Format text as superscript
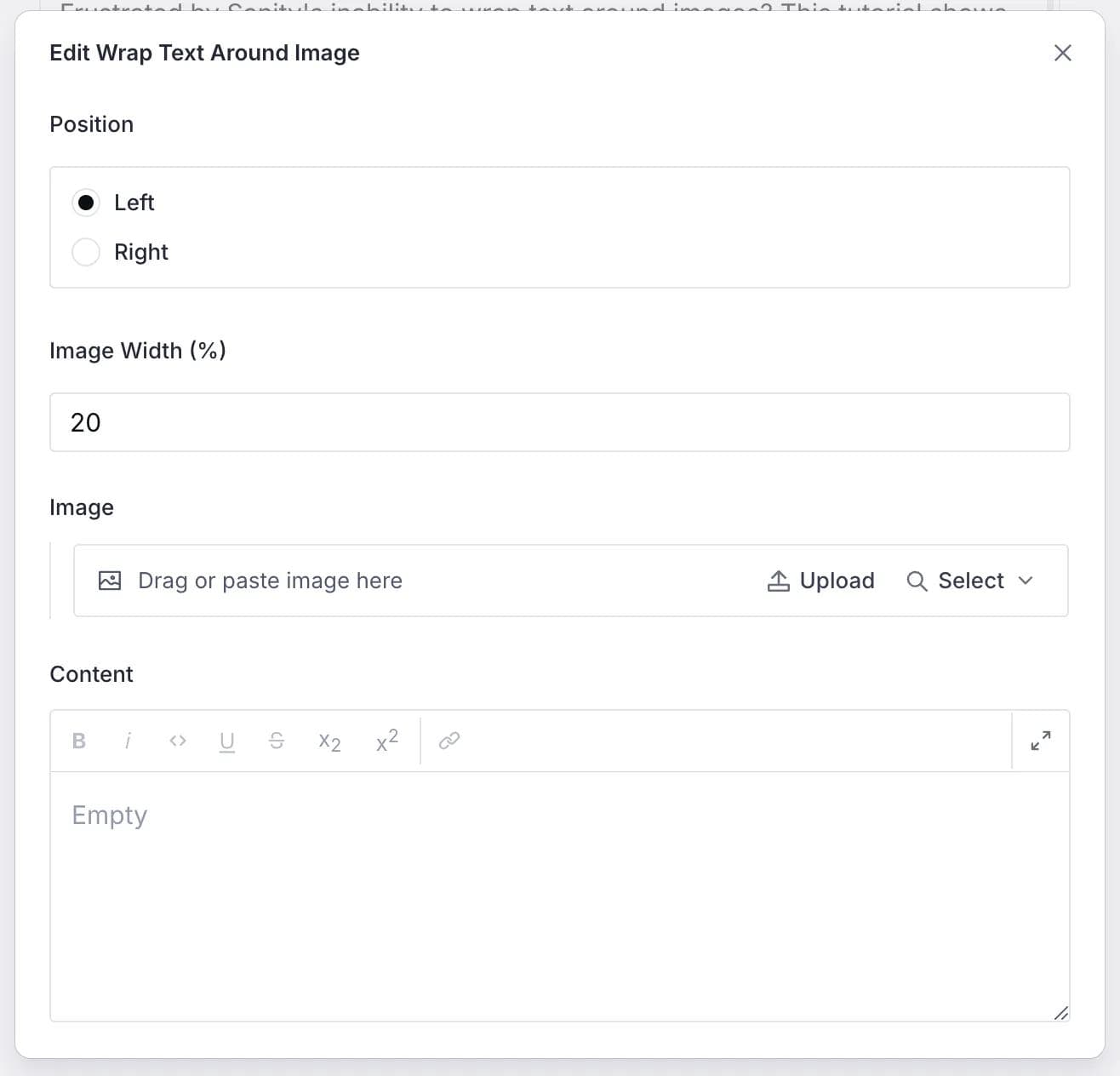This screenshot has width=1120, height=1076. 385,741
